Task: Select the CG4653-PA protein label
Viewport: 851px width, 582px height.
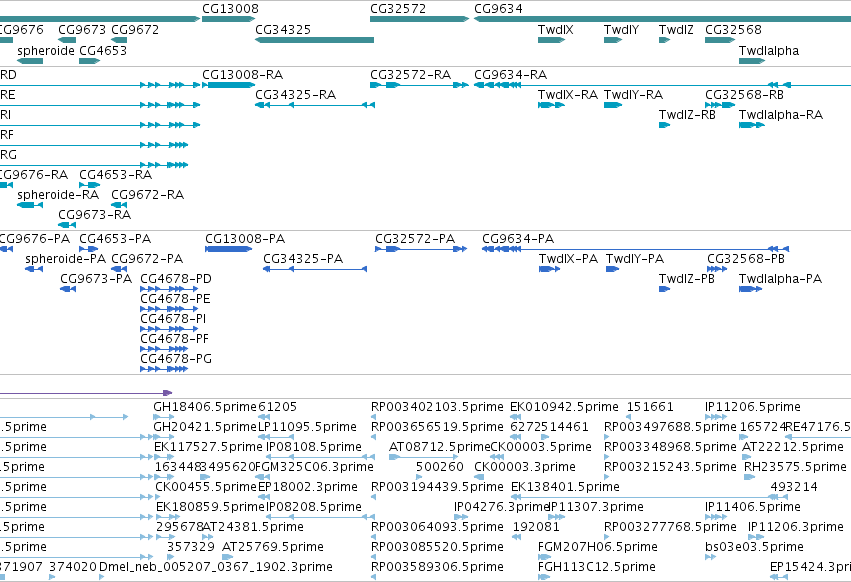Action: tap(115, 238)
